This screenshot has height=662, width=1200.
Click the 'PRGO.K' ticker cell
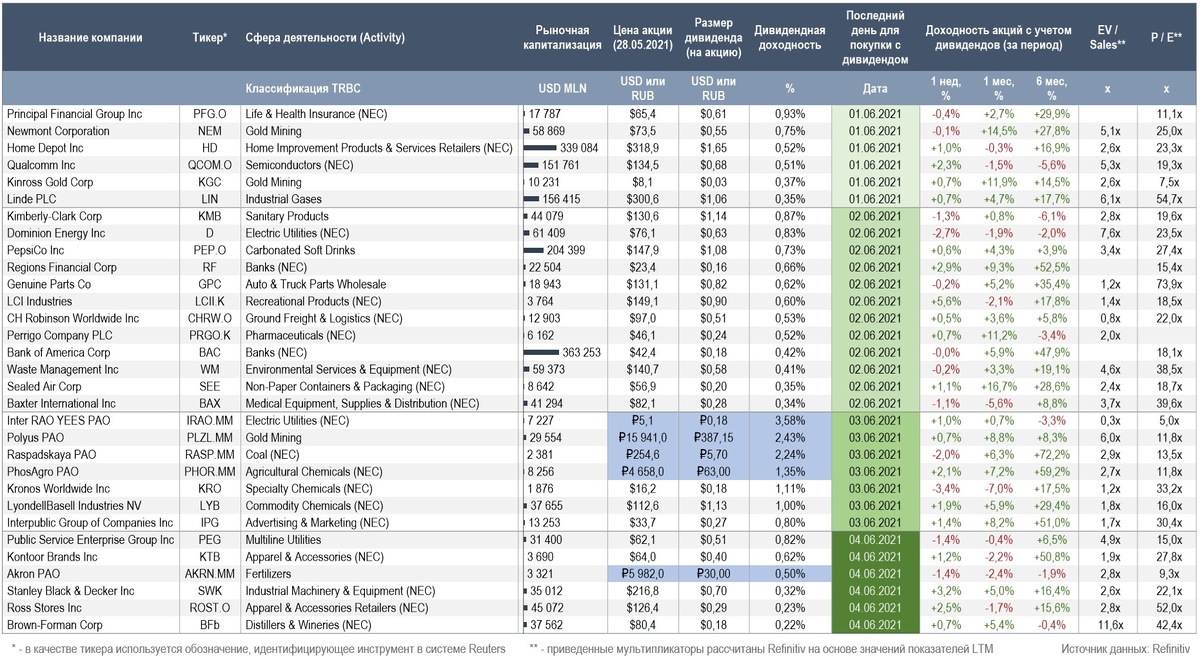210,335
